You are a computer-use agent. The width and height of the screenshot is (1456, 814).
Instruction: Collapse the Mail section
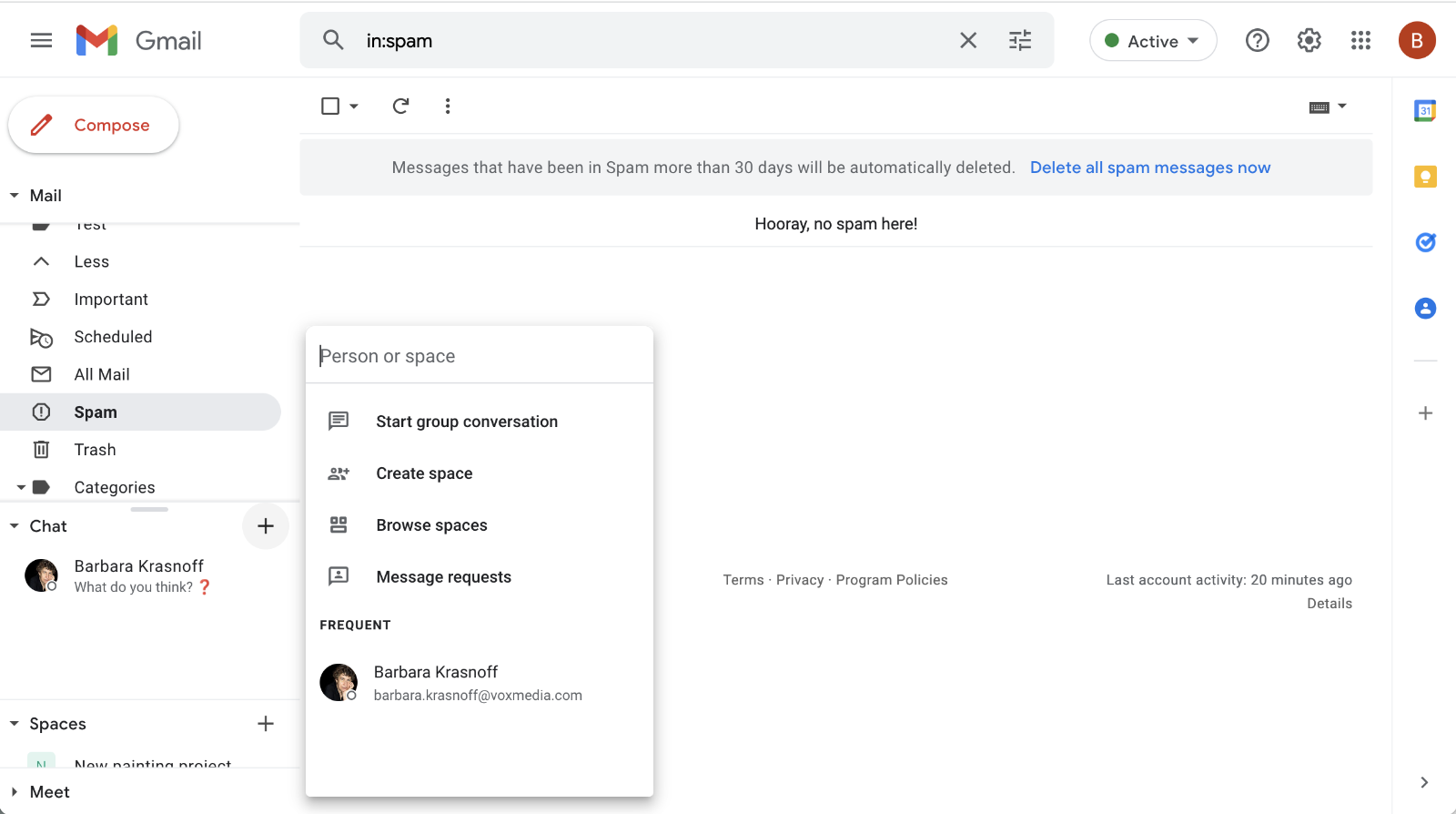coord(15,196)
